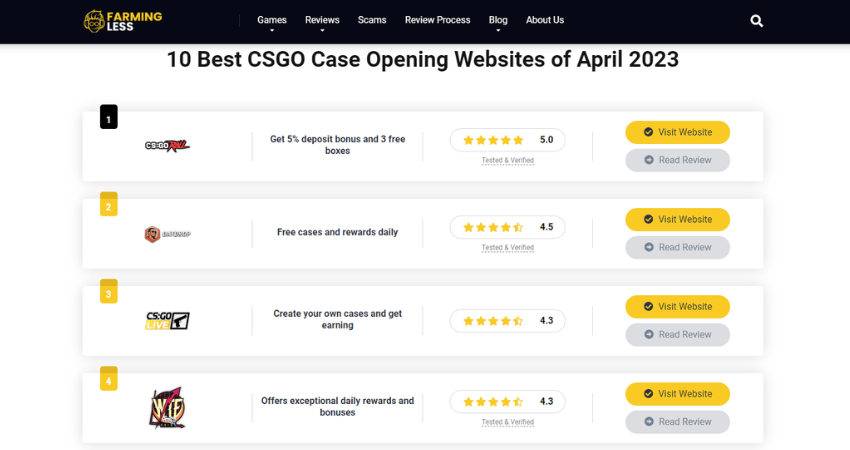This screenshot has width=850, height=450.
Task: Click 'Offers exceptional daily rewards and bonuses'
Action: coord(337,407)
